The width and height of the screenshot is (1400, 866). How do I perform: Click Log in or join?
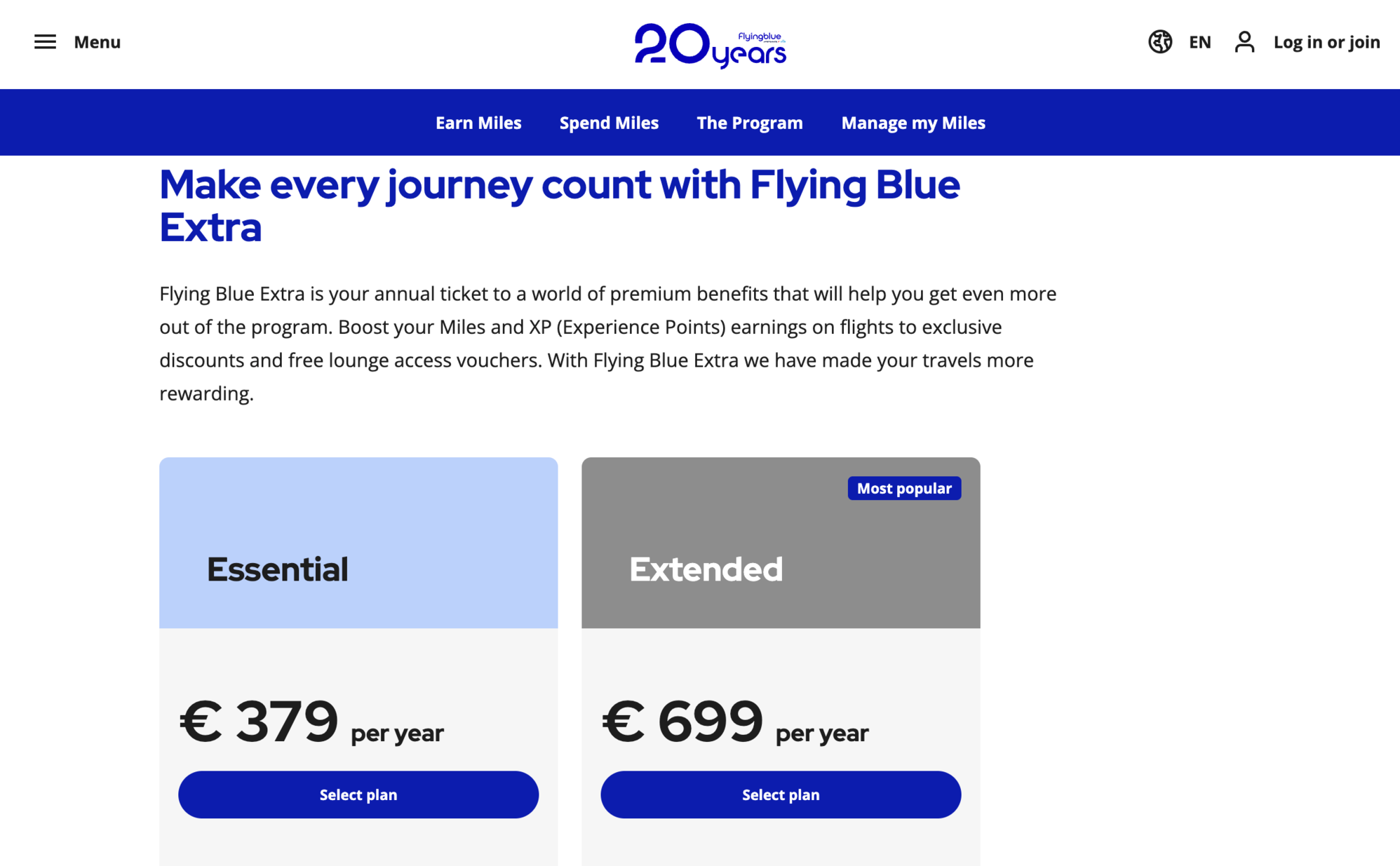click(x=1326, y=42)
